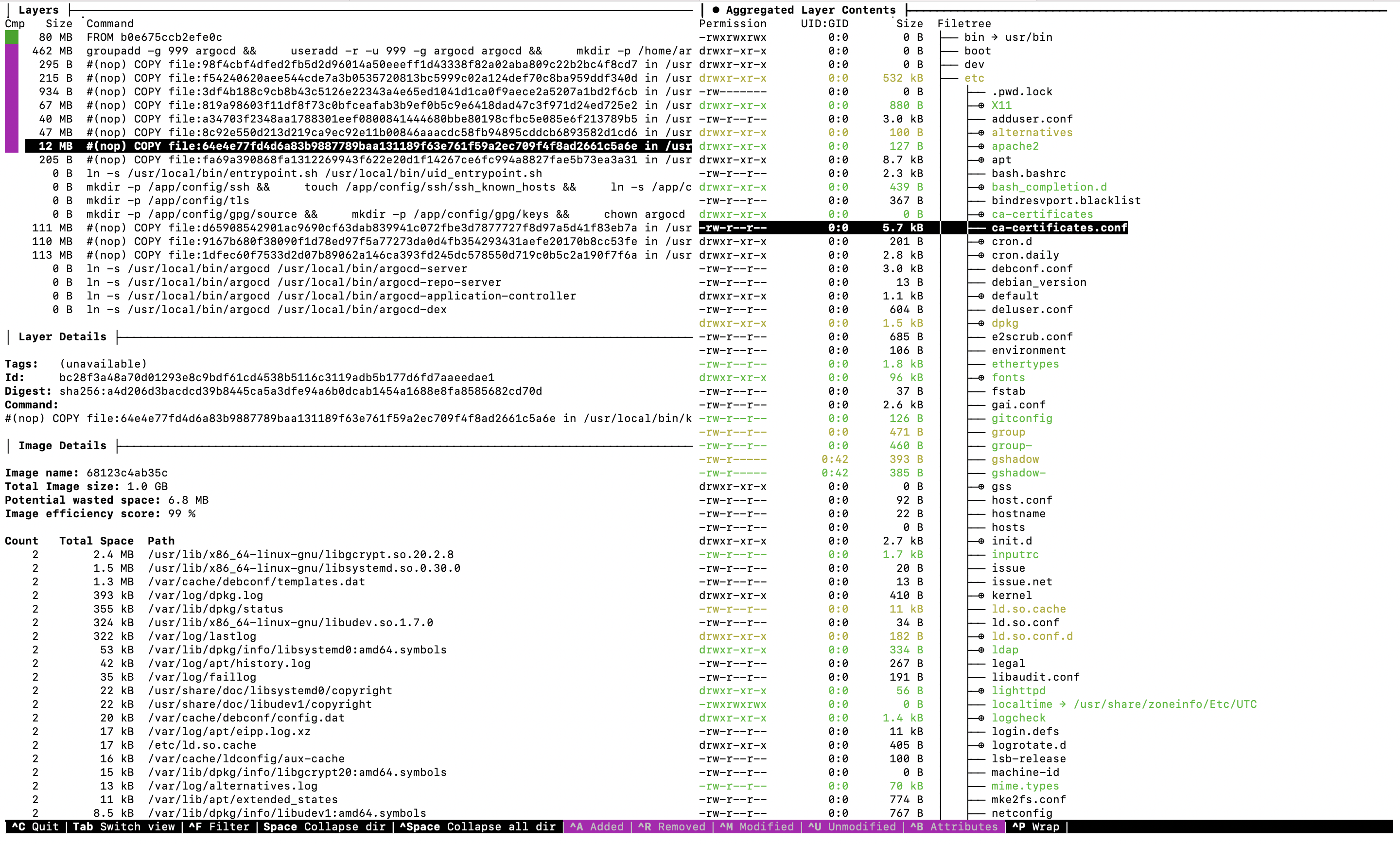The width and height of the screenshot is (1400, 844).
Task: Toggle the Added files filter
Action: 596,826
